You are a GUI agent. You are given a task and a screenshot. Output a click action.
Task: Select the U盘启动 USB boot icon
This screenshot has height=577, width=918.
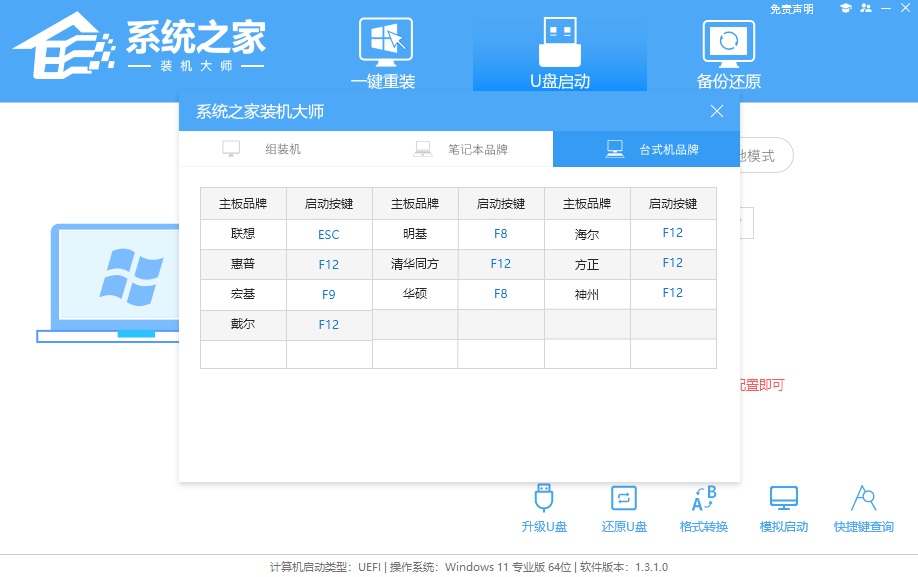pyautogui.click(x=559, y=48)
